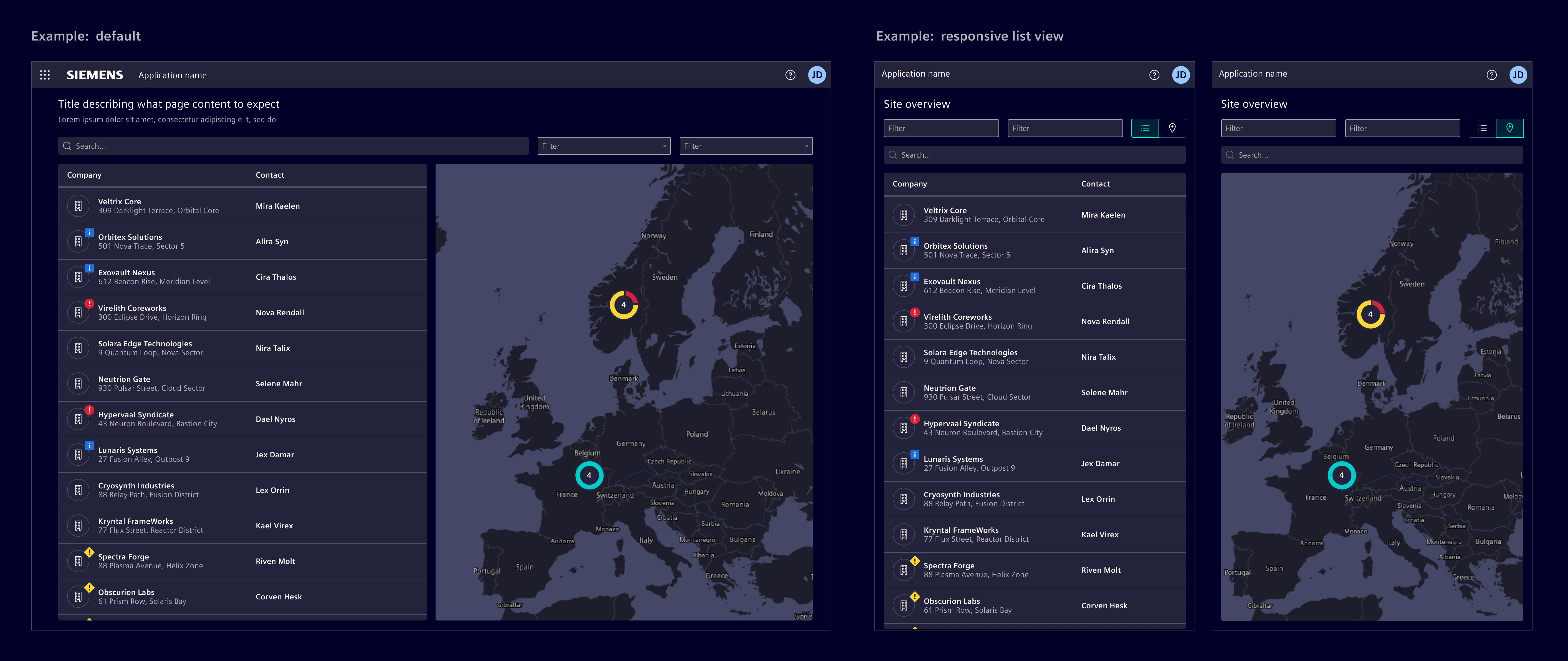Click the yellow-red cluster marker over Norway in default map

click(x=623, y=304)
